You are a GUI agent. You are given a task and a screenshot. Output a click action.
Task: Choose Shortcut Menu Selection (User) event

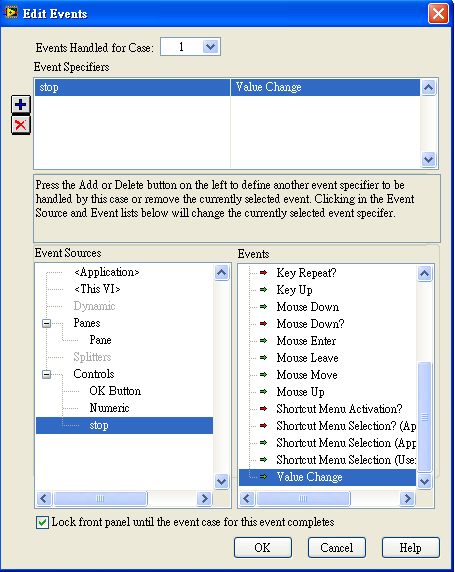(346, 460)
